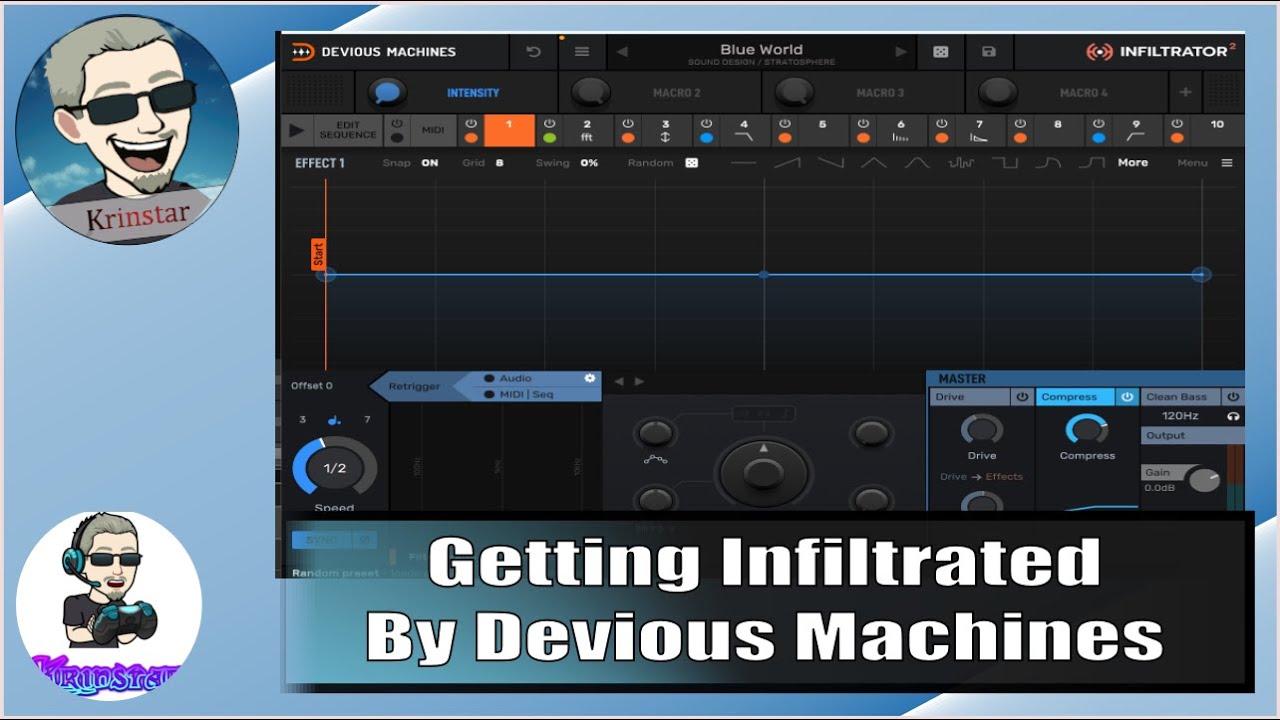Click the Drive → Effects routing label

click(981, 477)
